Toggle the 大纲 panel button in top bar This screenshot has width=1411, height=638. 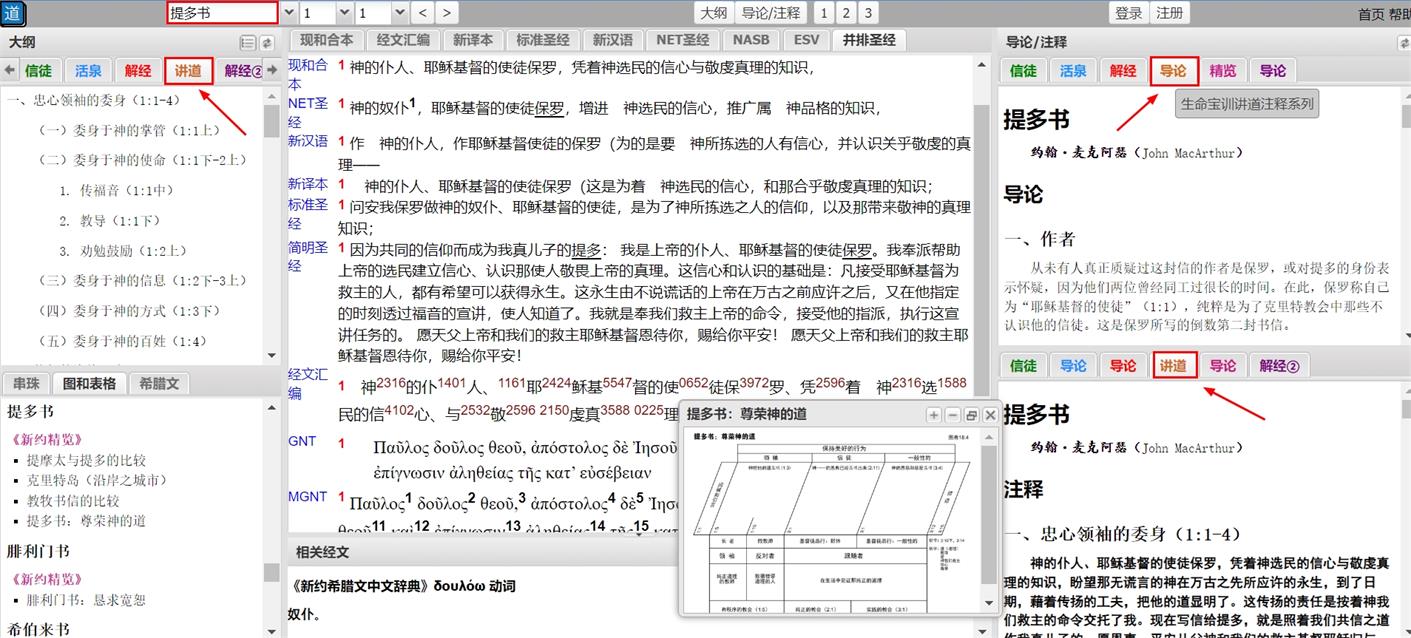coord(713,13)
